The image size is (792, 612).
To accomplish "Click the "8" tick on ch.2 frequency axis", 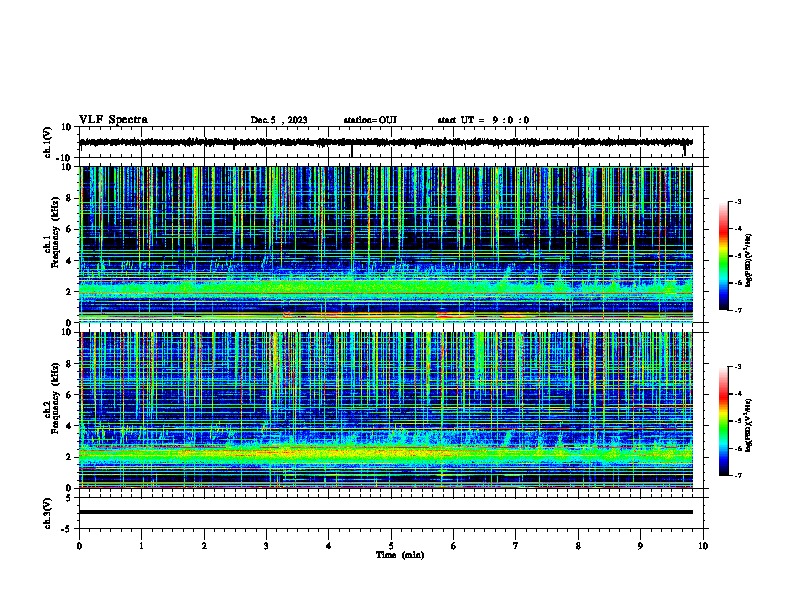I will tap(70, 364).
